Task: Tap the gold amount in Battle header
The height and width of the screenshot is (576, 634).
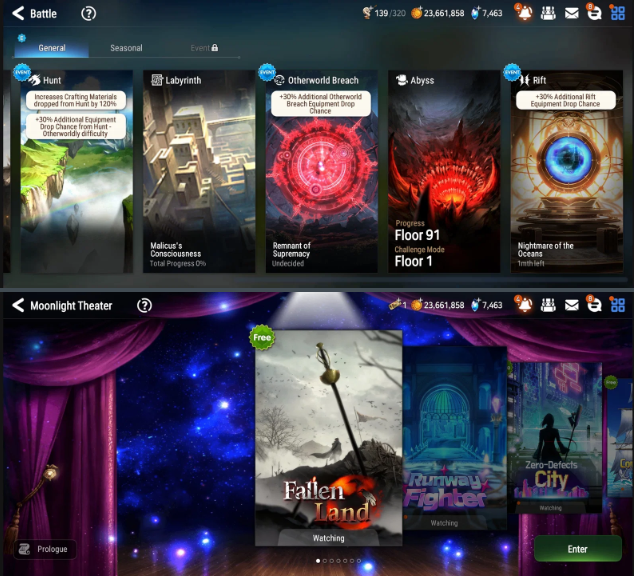Action: [437, 13]
